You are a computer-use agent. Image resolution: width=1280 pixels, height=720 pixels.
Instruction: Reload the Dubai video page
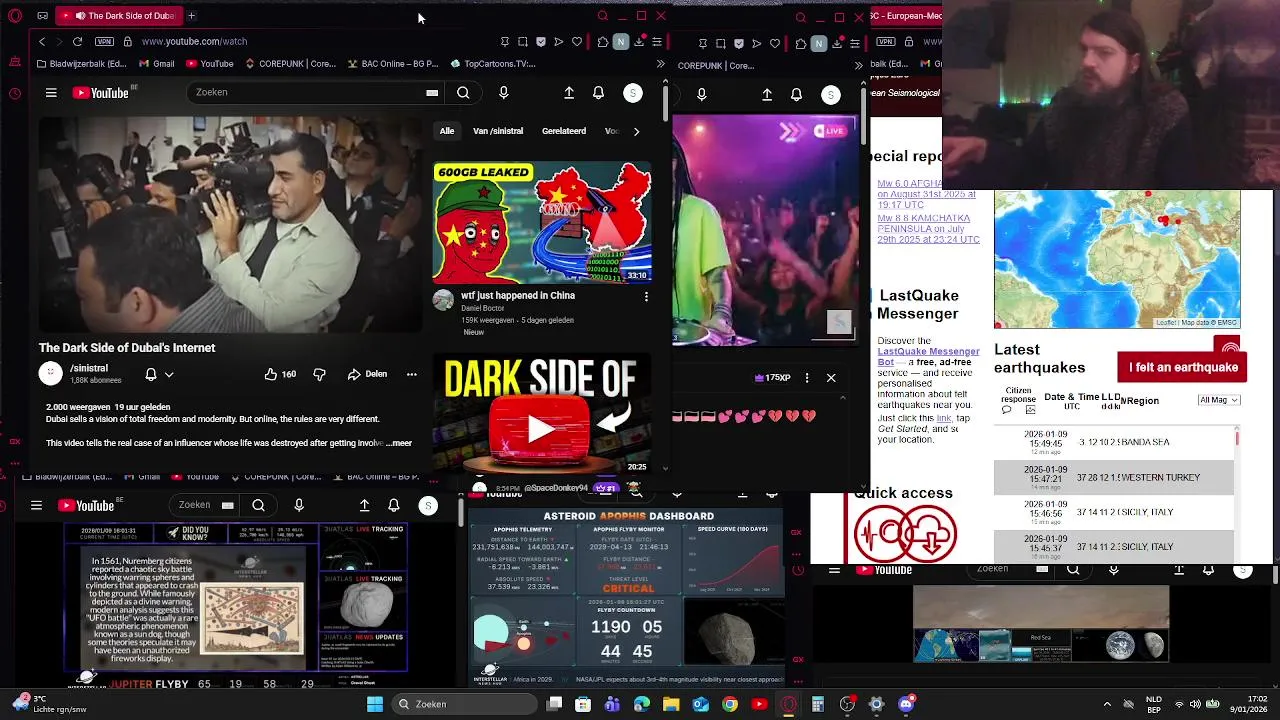click(76, 42)
